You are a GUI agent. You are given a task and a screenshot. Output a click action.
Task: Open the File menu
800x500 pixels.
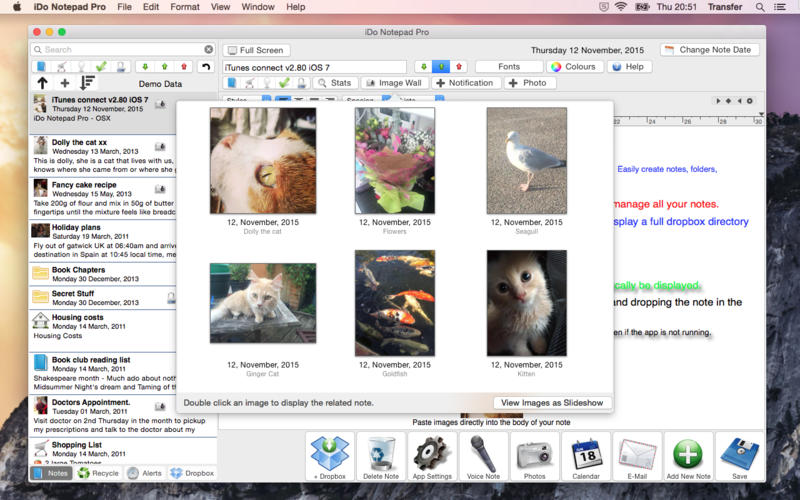pos(124,7)
